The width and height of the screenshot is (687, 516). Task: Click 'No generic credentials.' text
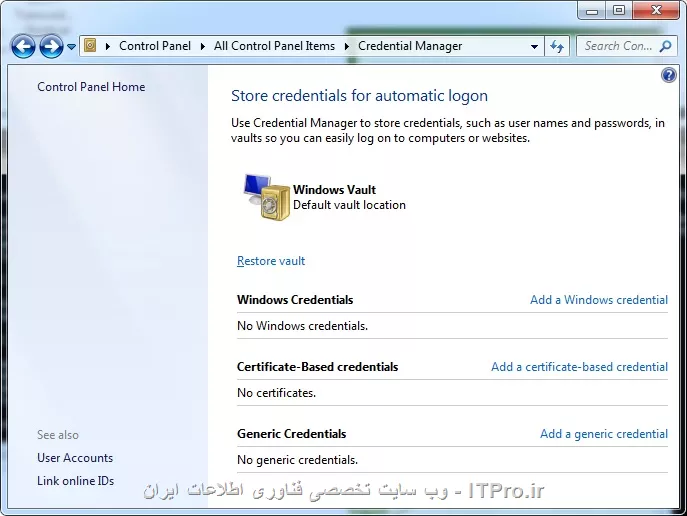point(297,460)
